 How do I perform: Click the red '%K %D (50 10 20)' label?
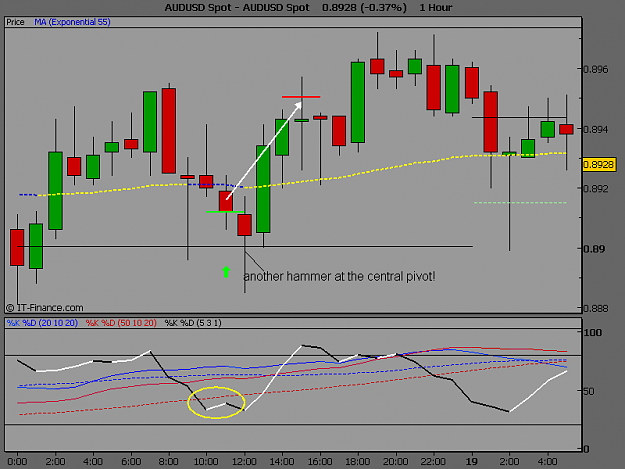point(121,323)
